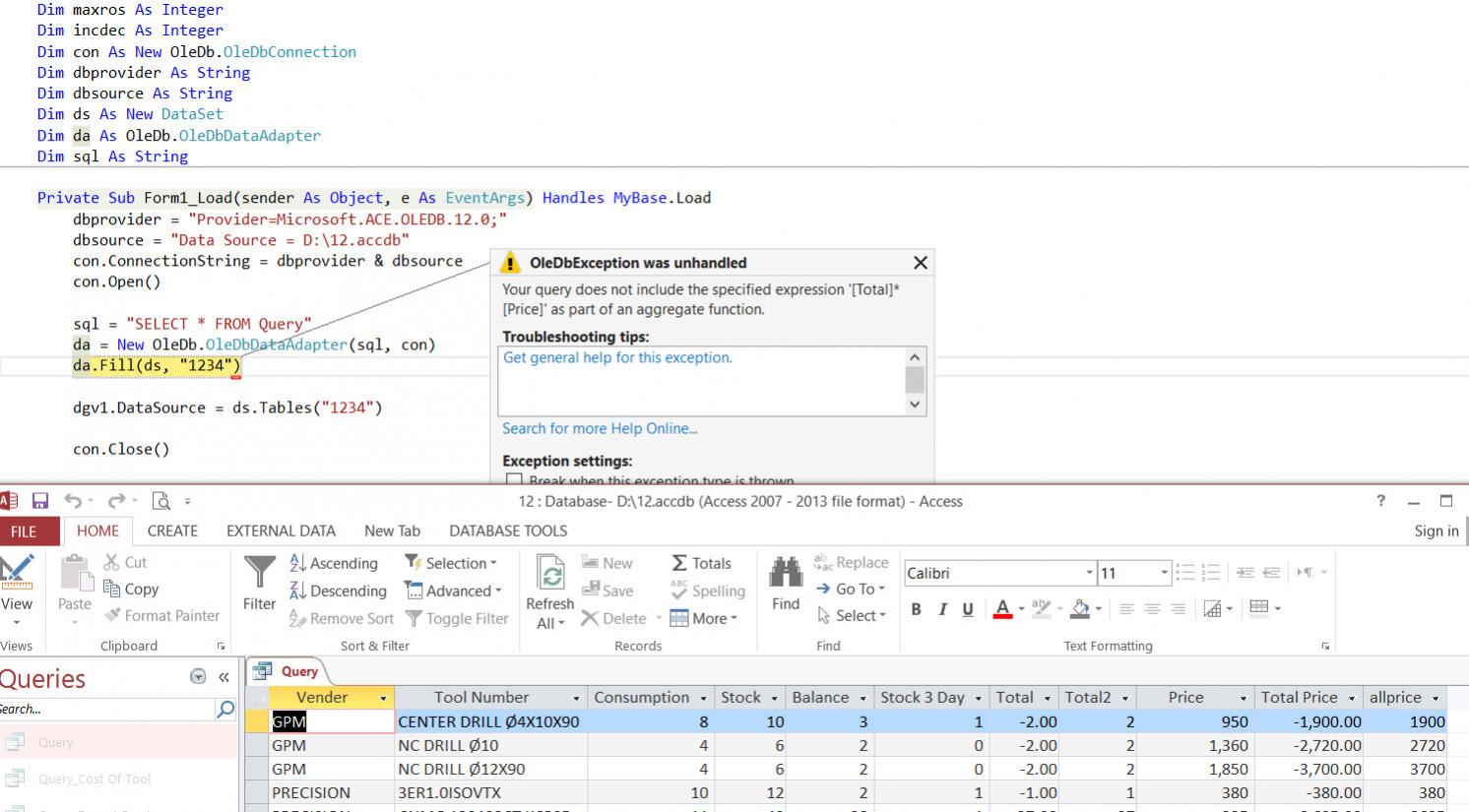Toggle 'Break when this exception type is thrown'
Image resolution: width=1469 pixels, height=812 pixels.
[x=514, y=480]
